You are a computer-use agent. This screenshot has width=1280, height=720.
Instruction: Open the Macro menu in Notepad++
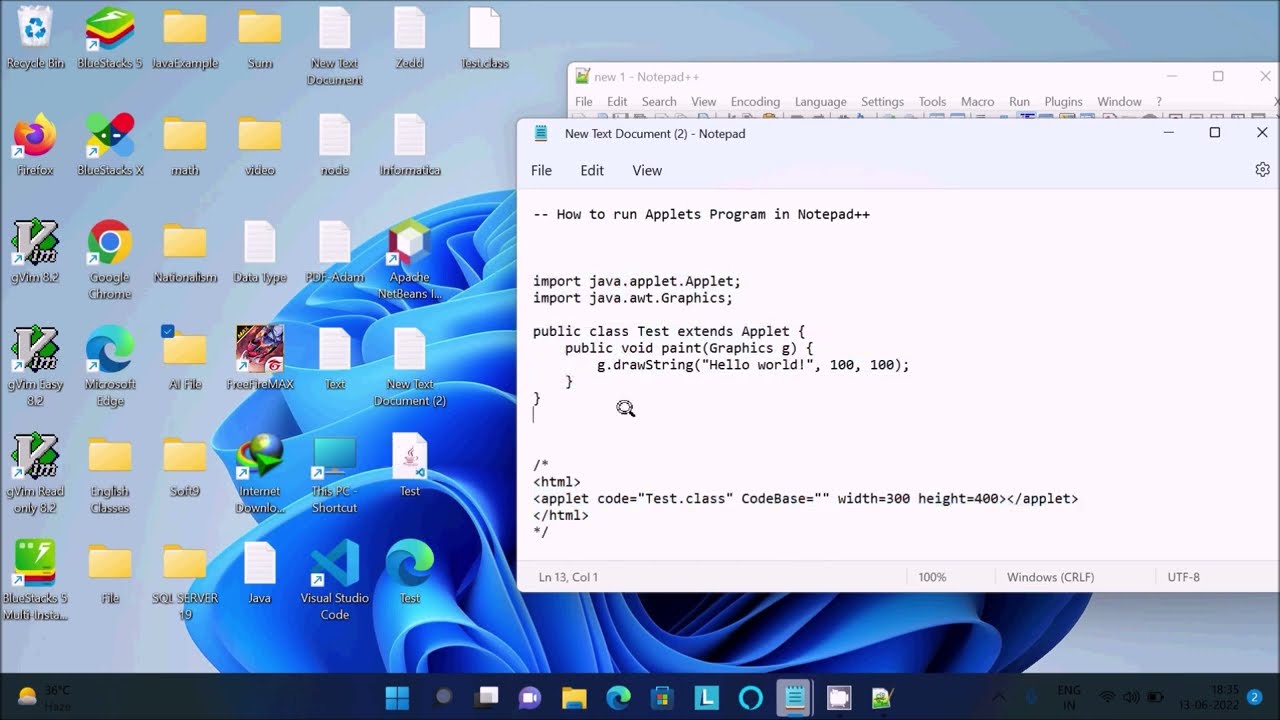(x=977, y=102)
